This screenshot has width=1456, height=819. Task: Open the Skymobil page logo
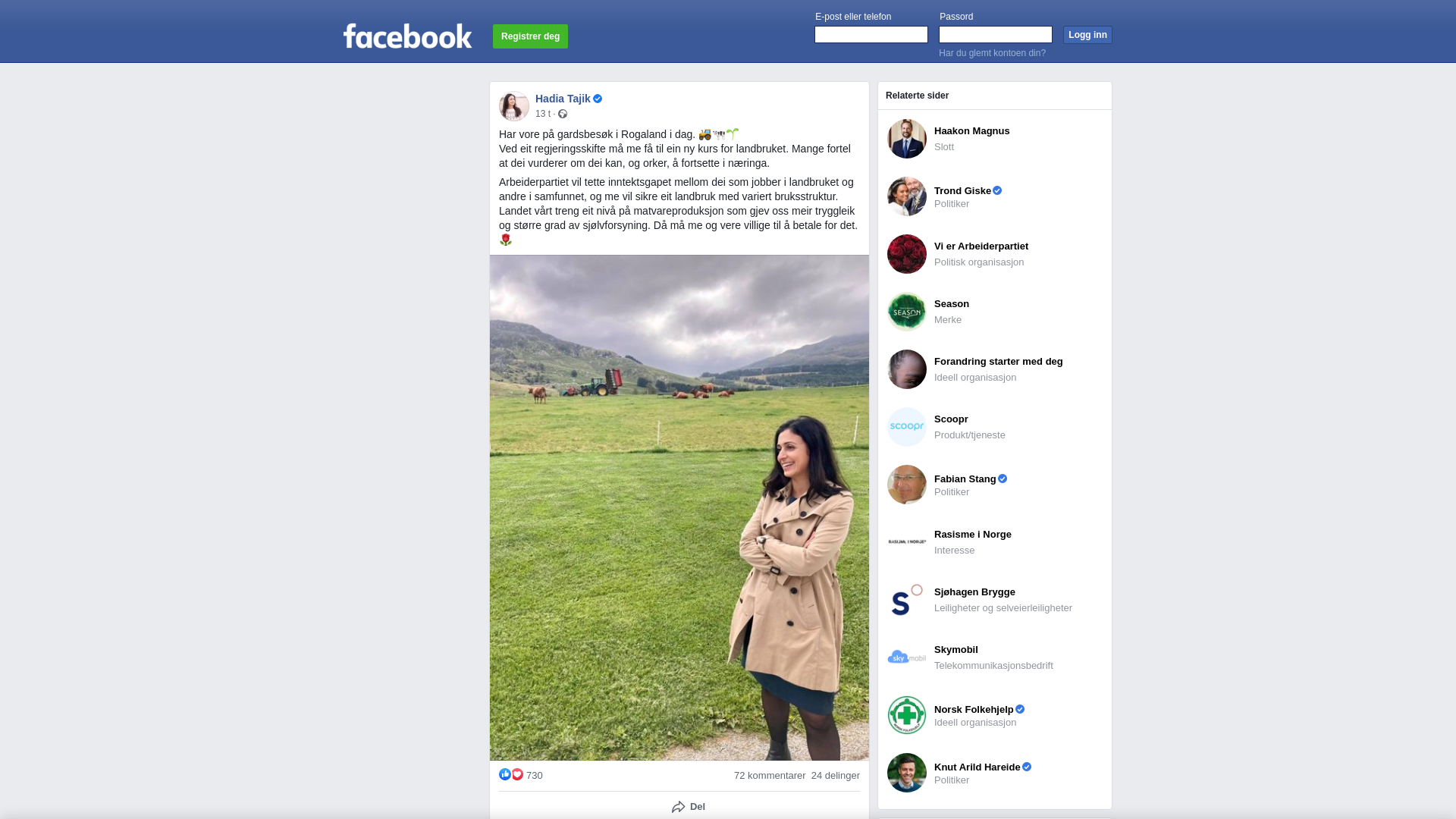point(907,657)
